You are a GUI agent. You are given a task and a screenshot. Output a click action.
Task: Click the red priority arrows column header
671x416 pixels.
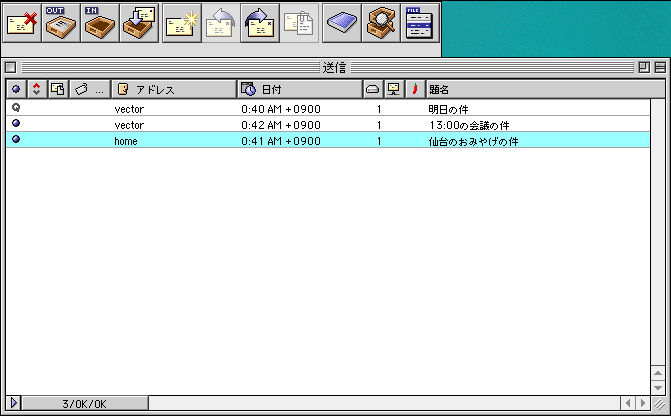[x=37, y=89]
